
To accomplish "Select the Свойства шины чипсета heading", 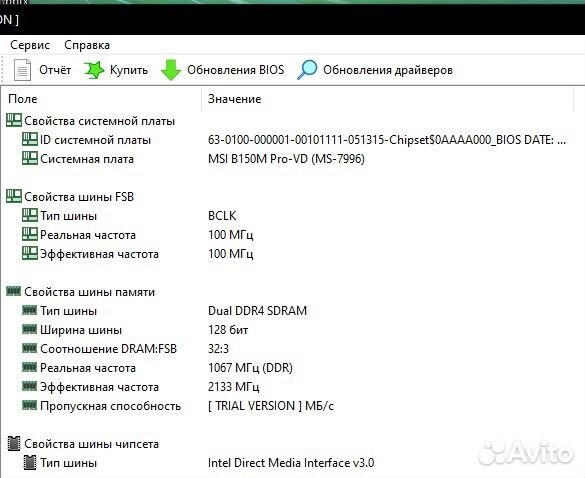I will [91, 444].
